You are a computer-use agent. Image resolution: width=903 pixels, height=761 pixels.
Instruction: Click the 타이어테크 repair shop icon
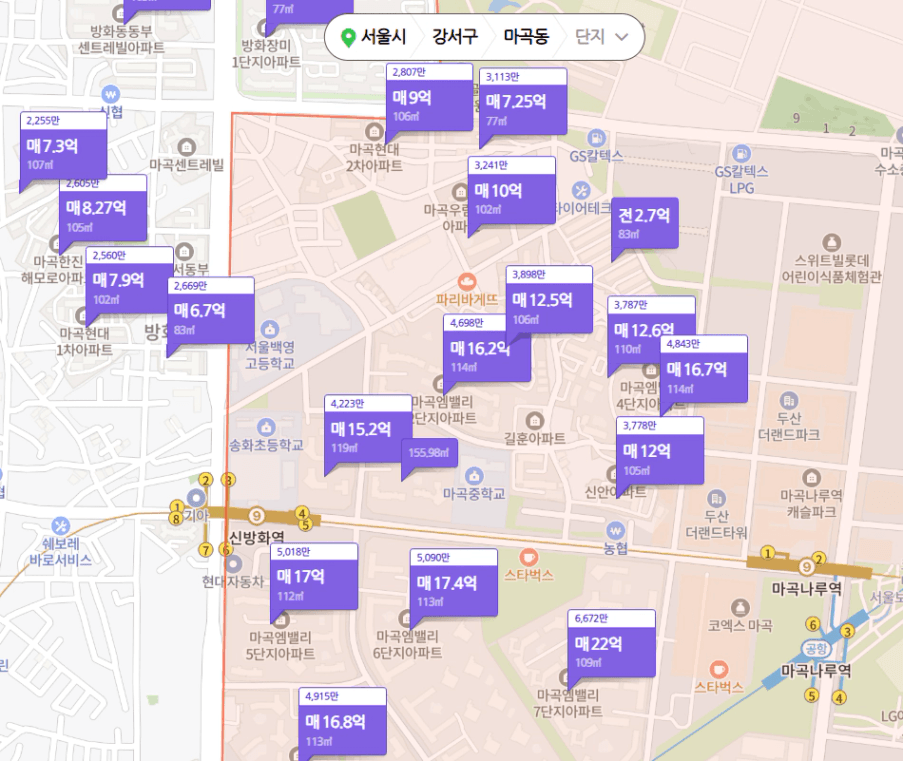(x=581, y=190)
